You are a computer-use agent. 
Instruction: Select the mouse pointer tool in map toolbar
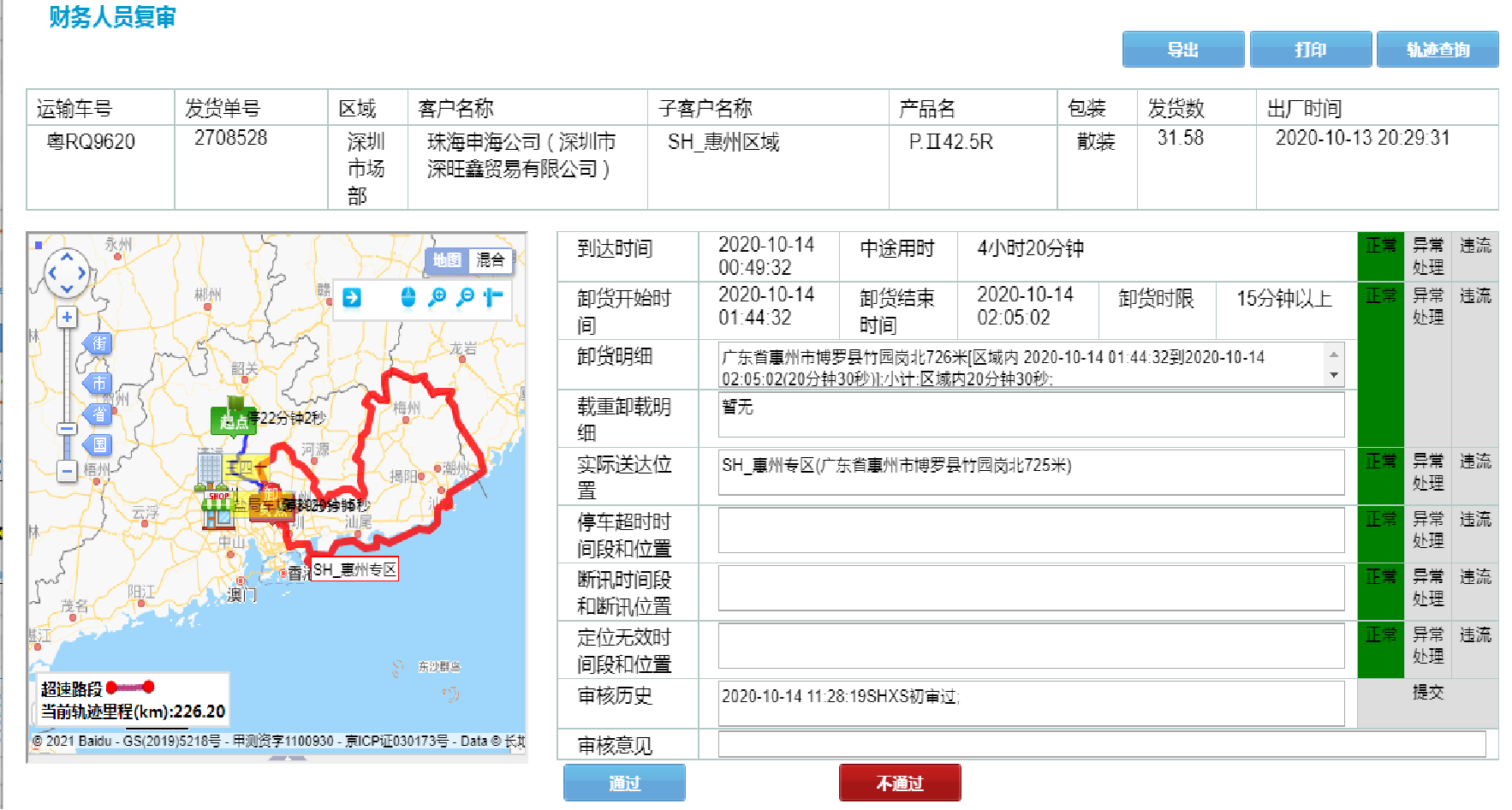click(x=408, y=297)
